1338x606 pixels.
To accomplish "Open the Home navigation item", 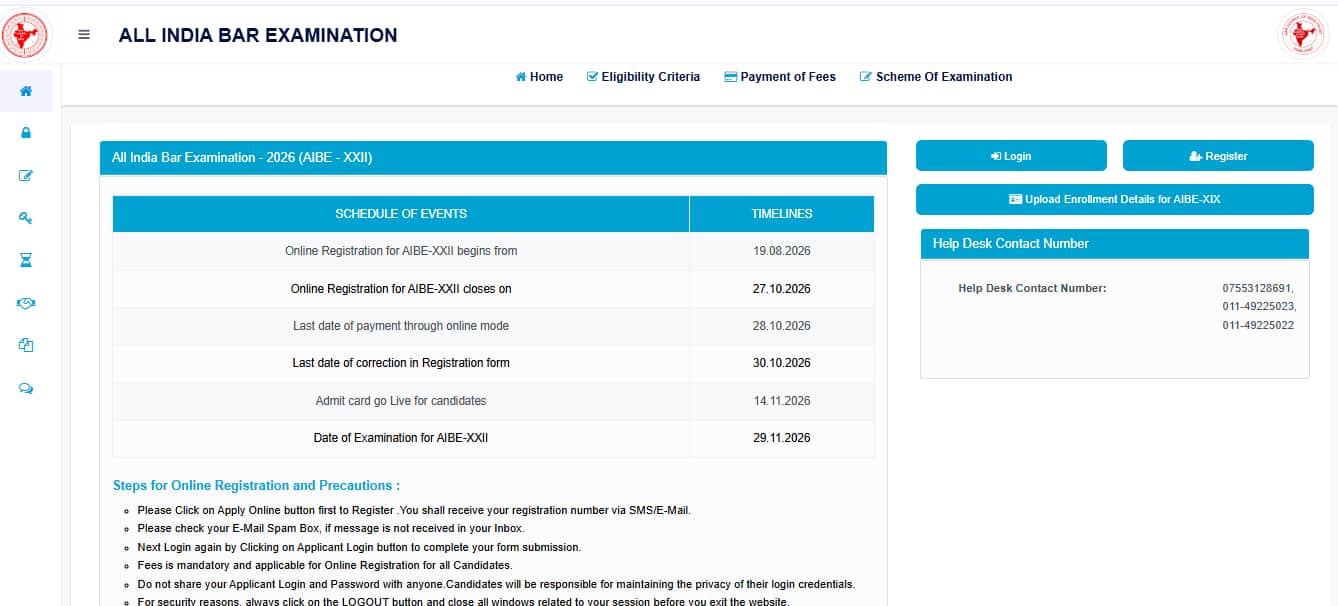I will coord(539,77).
